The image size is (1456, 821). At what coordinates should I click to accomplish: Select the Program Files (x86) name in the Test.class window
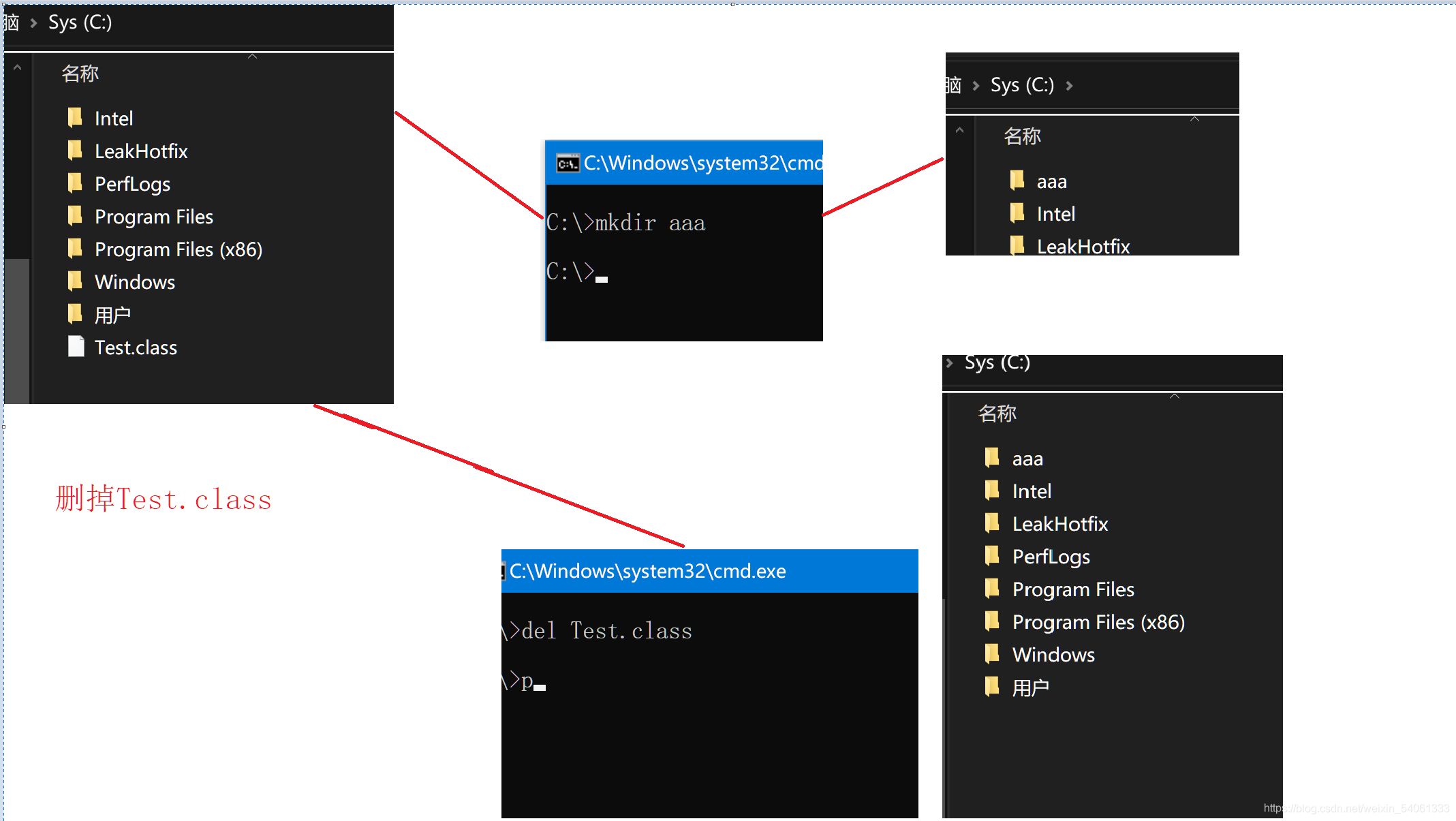tap(179, 249)
